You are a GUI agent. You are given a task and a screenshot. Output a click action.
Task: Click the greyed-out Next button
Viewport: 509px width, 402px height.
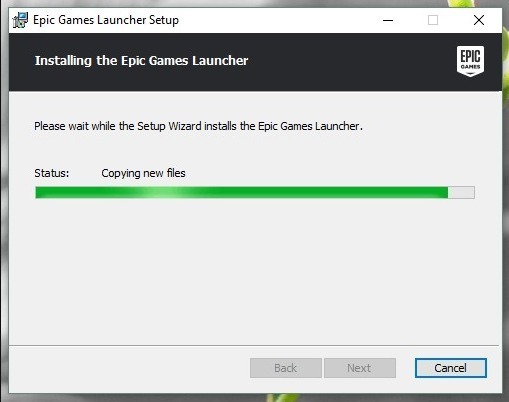[x=360, y=368]
